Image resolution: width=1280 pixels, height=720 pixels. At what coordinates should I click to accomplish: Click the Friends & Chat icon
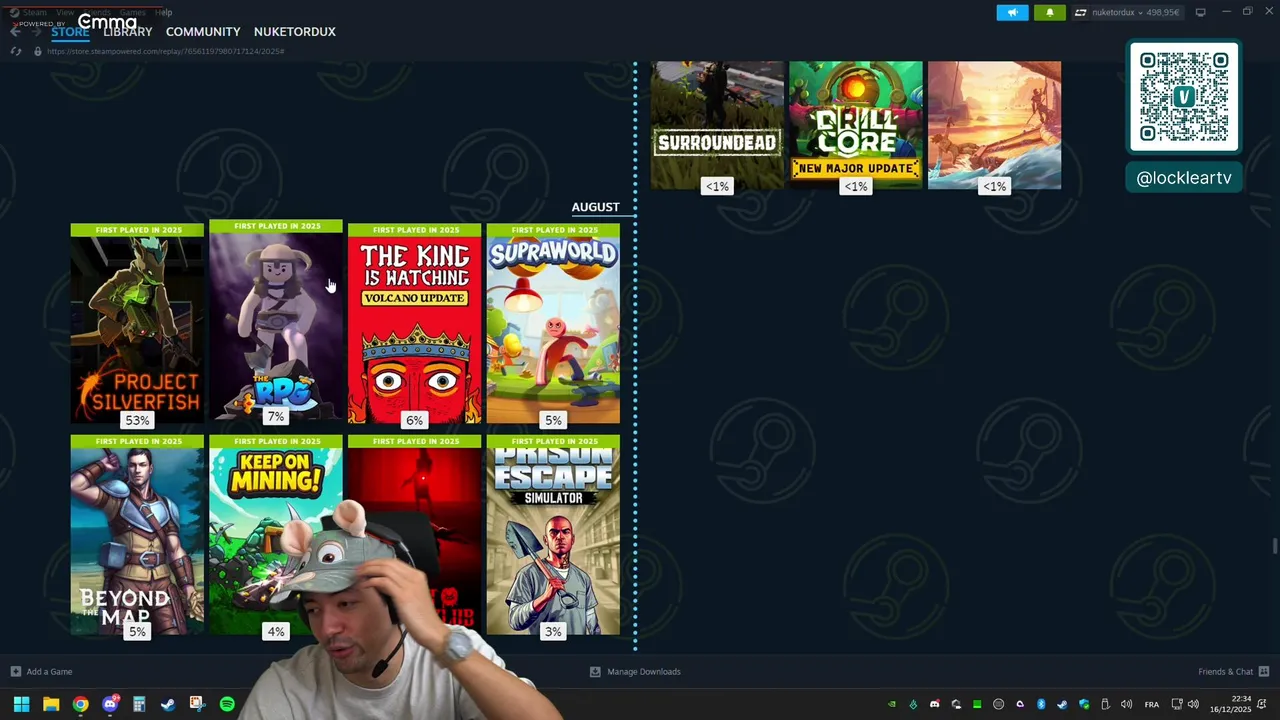point(1264,672)
